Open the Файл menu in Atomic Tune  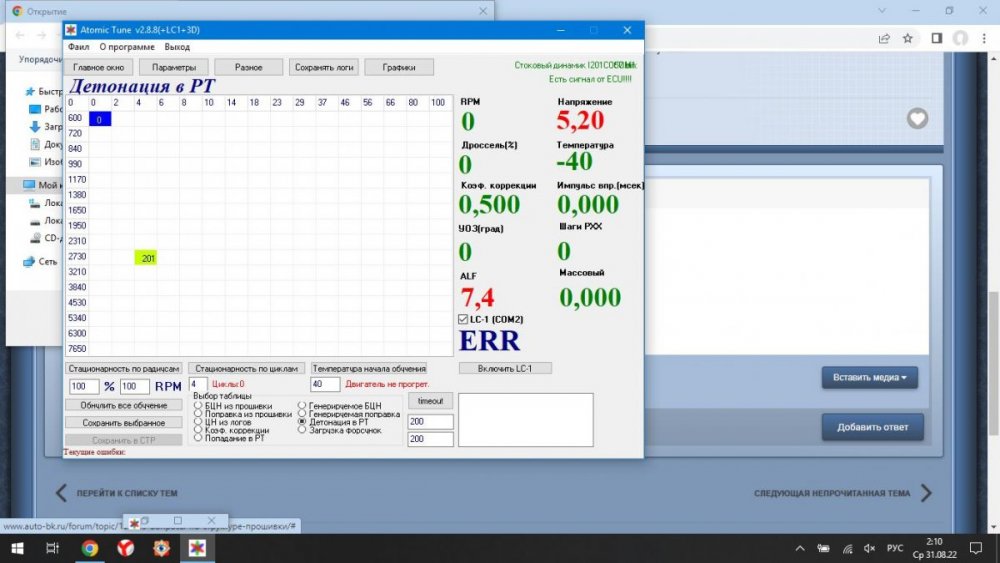(78, 47)
